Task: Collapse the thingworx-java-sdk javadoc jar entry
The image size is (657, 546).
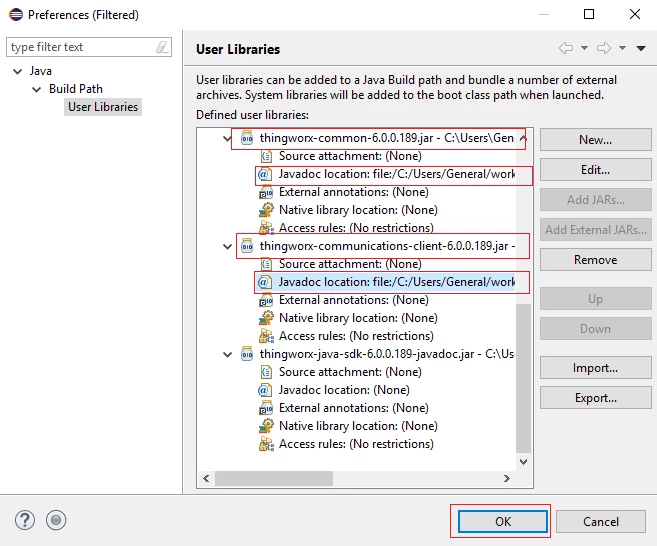Action: [227, 355]
